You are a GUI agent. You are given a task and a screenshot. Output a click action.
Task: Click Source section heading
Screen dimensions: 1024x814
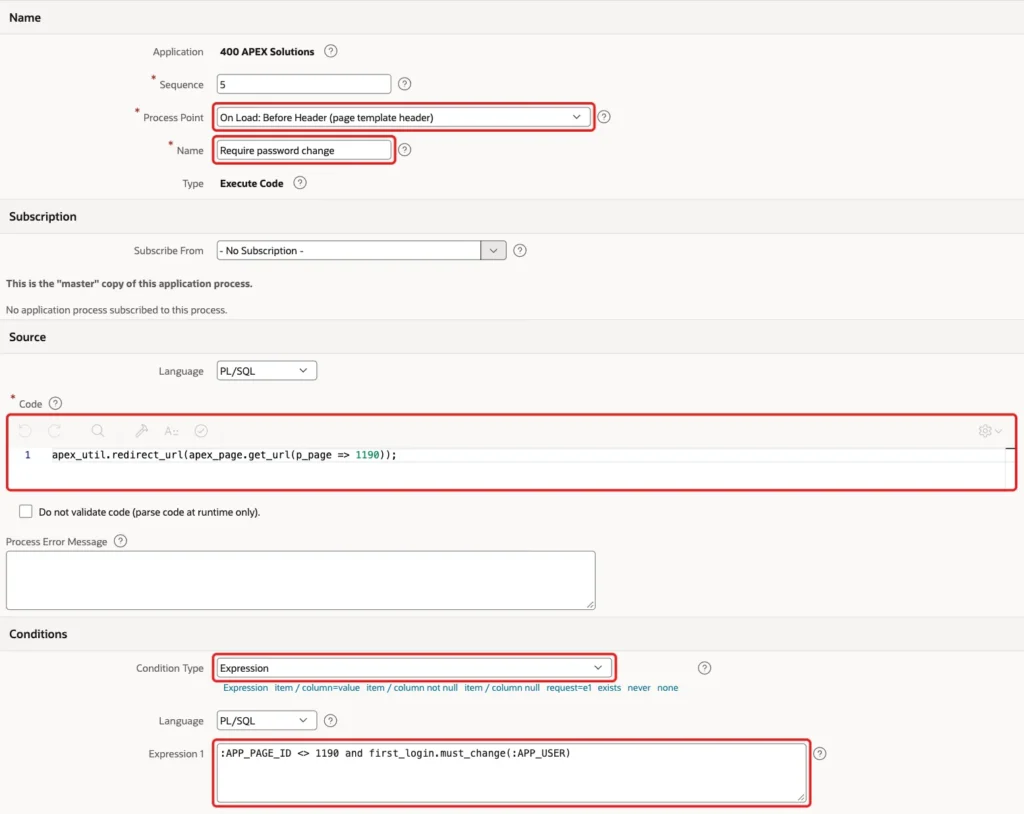[x=27, y=337]
